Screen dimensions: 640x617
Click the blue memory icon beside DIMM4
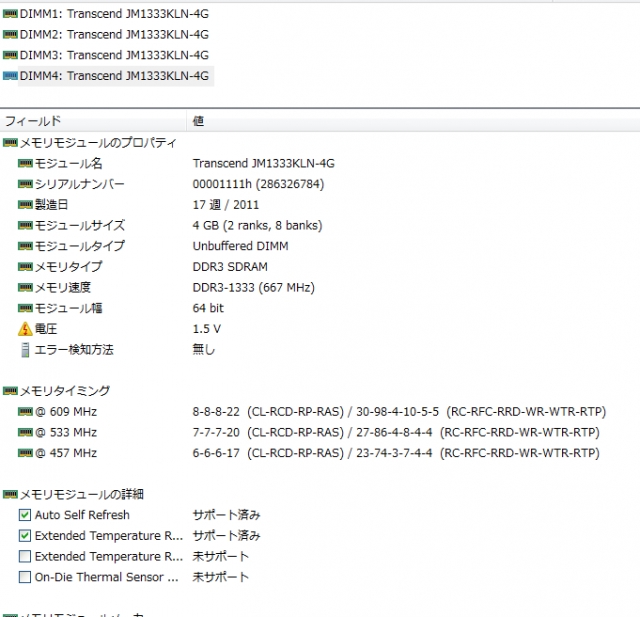10,76
